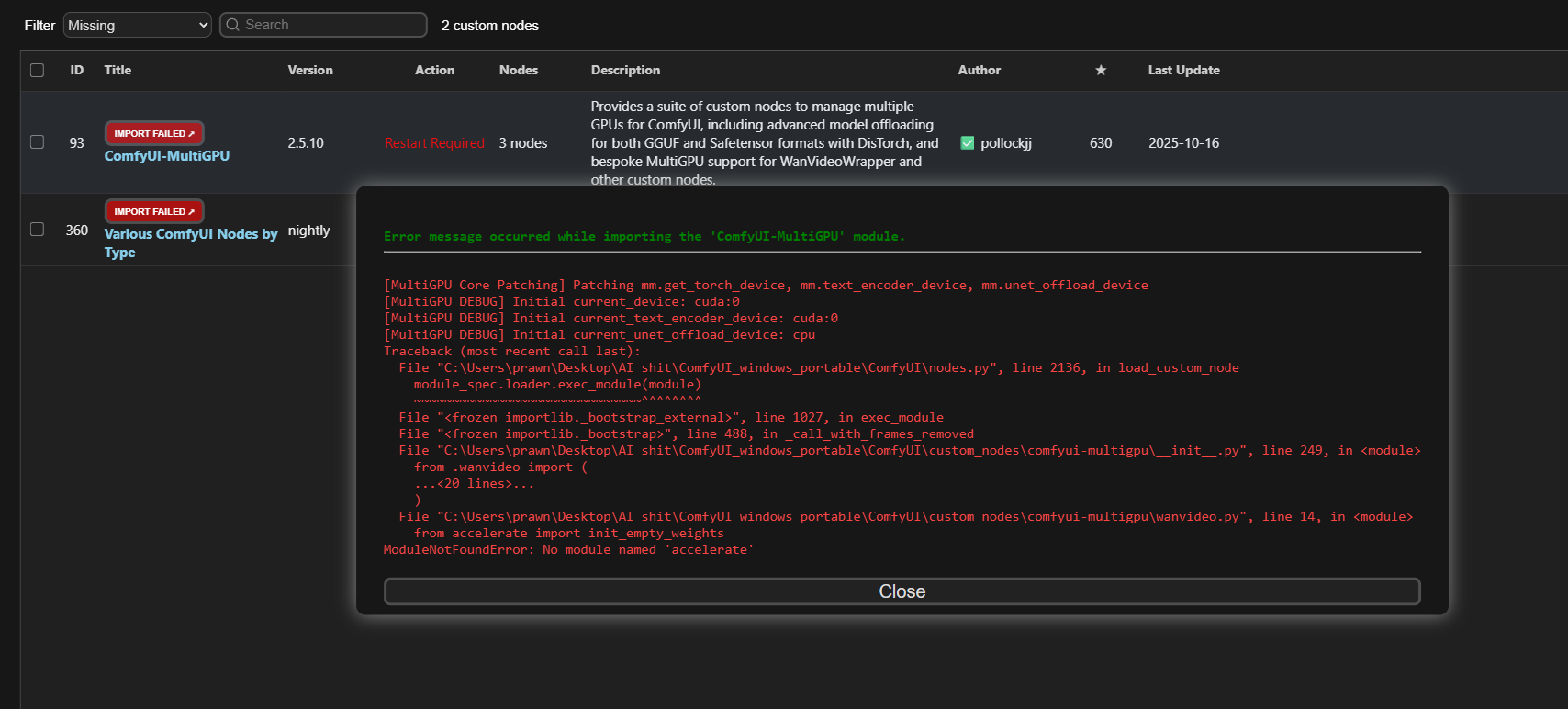
Task: Click the green verified icon beside pollockjj
Action: pyautogui.click(x=967, y=142)
